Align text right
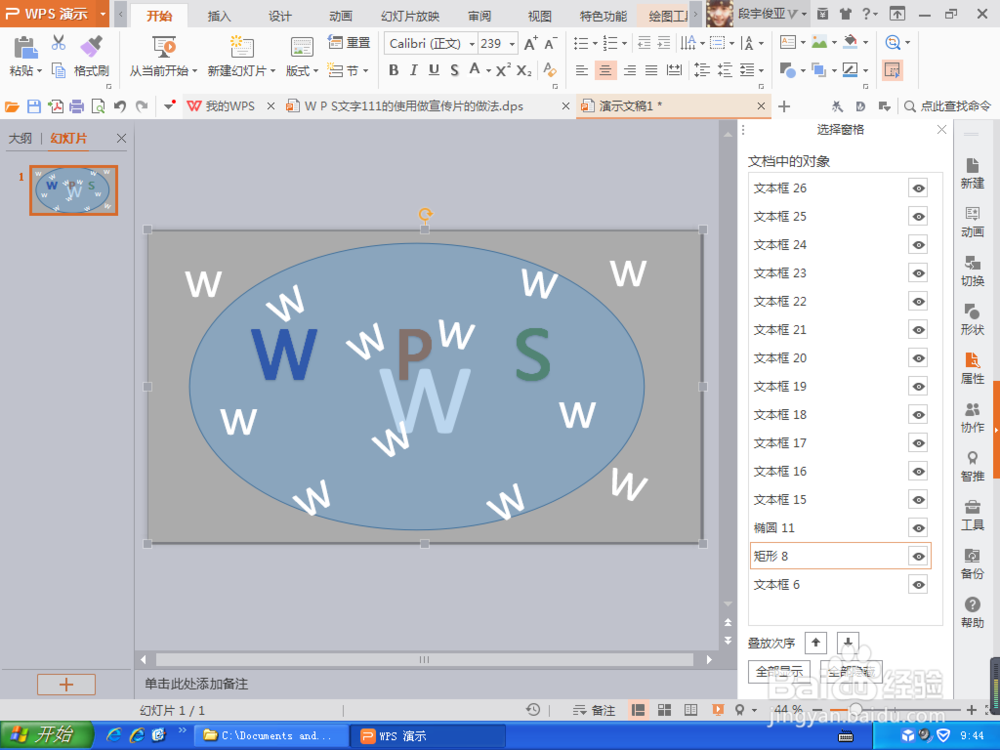Image resolution: width=1000 pixels, height=750 pixels. pos(629,70)
